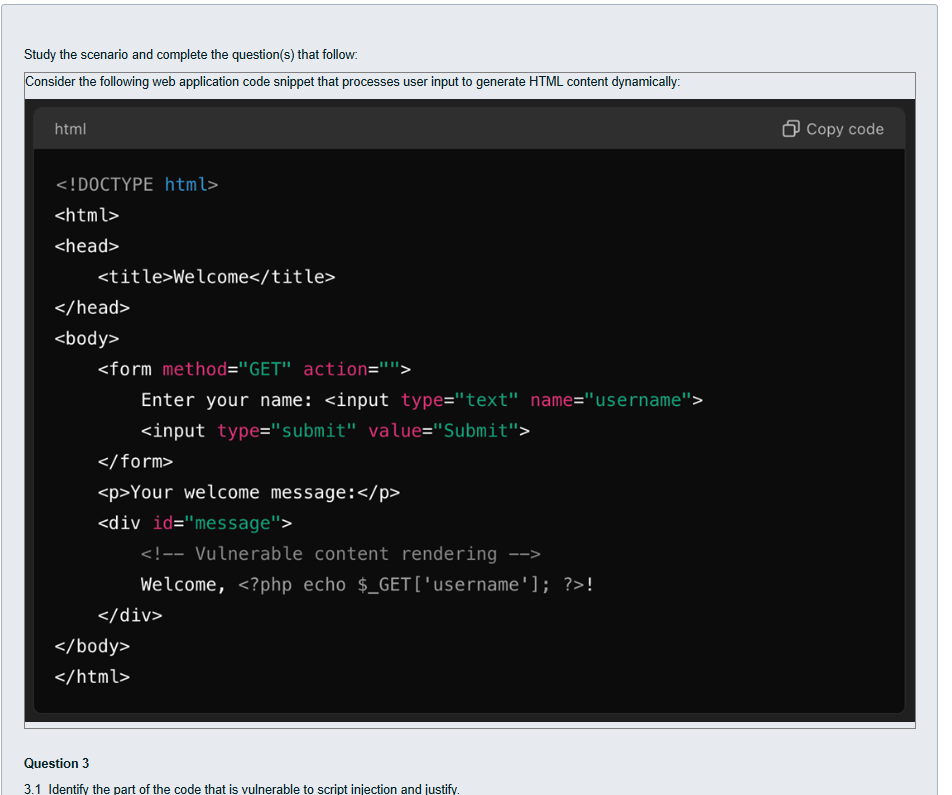Click the 'Copy code' button label
The image size is (952, 795).
845,129
